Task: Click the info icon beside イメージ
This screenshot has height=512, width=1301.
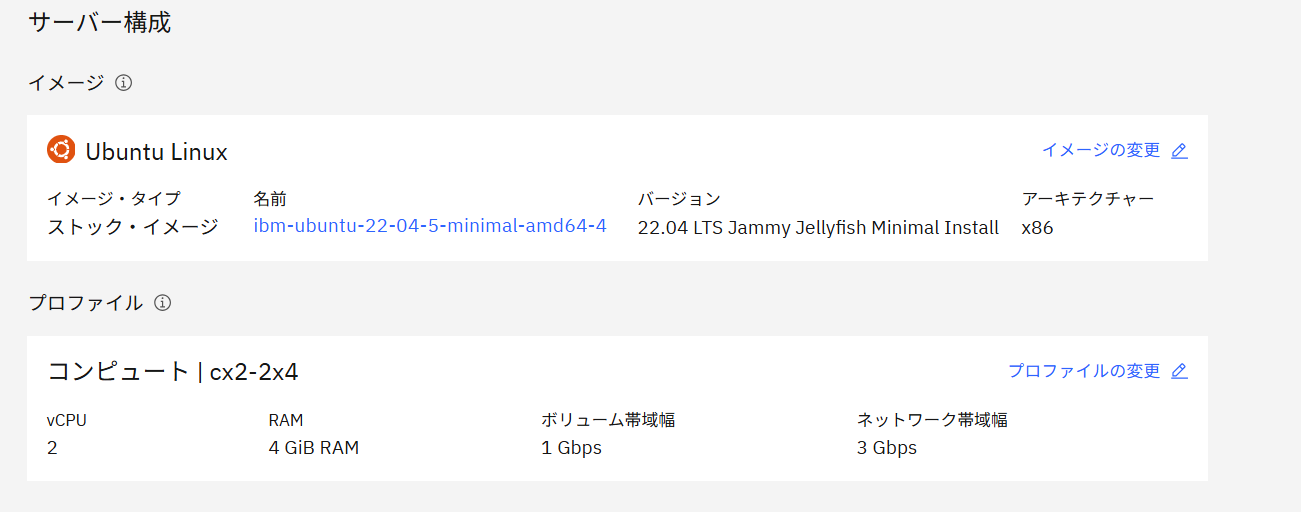Action: pos(124,83)
